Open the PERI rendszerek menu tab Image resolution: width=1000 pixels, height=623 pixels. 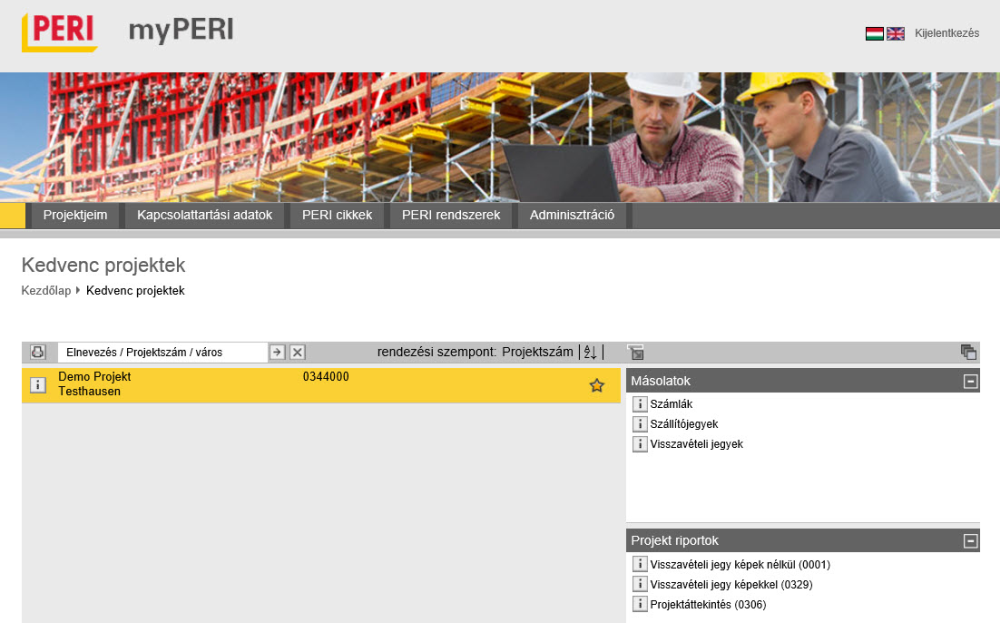450,215
